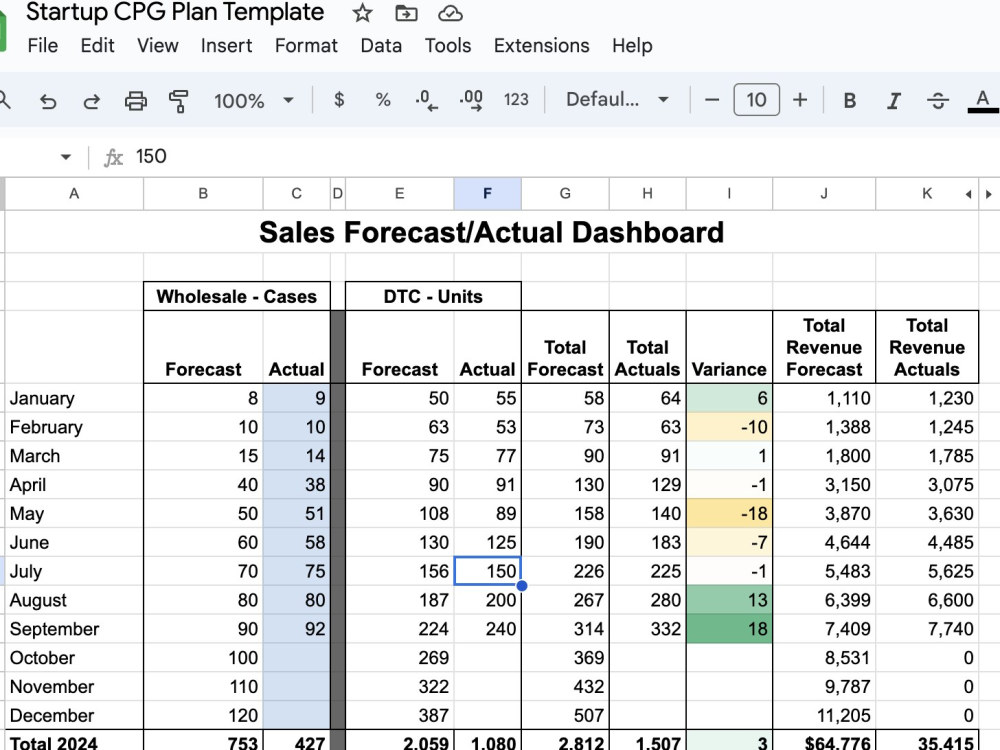
Task: Select the September row label
Action: coord(74,629)
